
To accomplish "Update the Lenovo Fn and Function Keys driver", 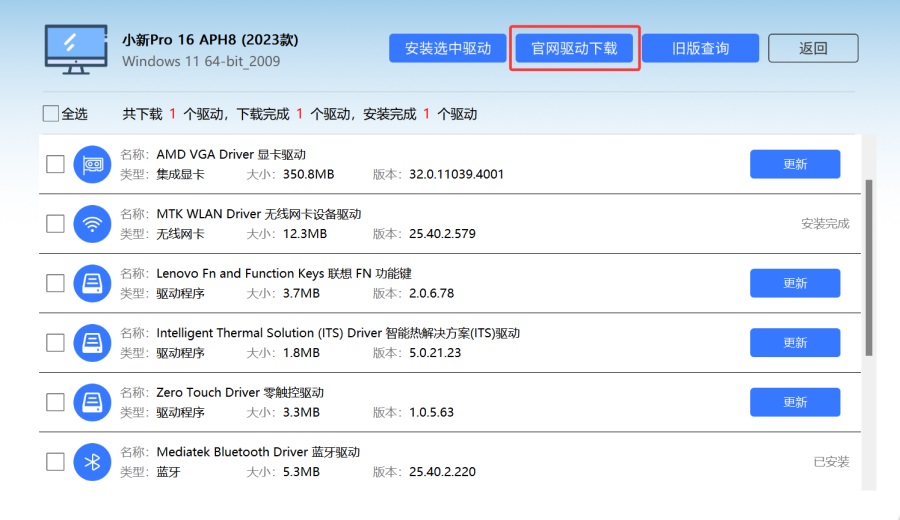I will (795, 283).
